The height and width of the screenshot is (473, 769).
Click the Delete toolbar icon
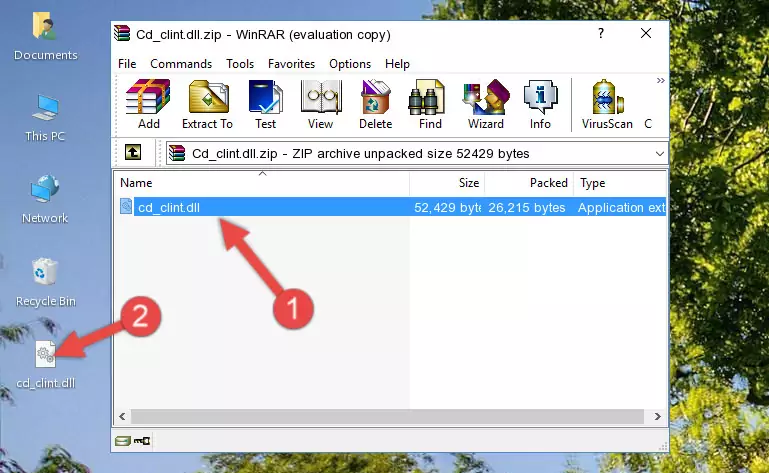[x=376, y=104]
